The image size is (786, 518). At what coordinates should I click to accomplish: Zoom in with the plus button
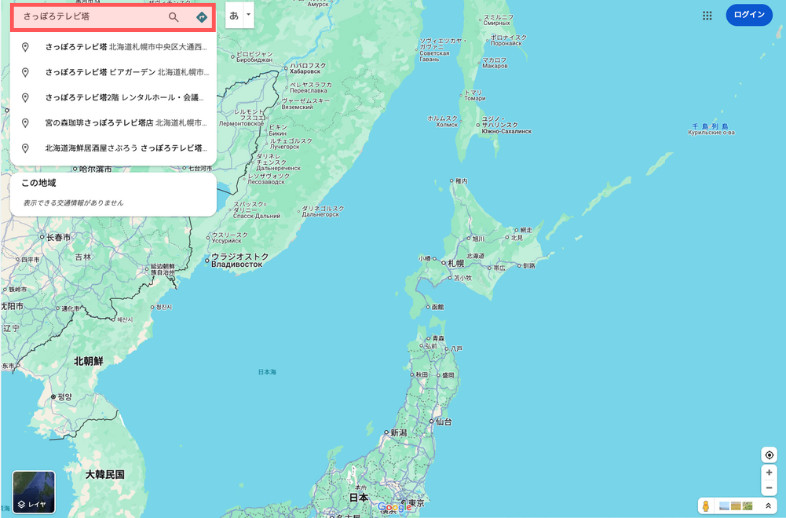(768, 472)
